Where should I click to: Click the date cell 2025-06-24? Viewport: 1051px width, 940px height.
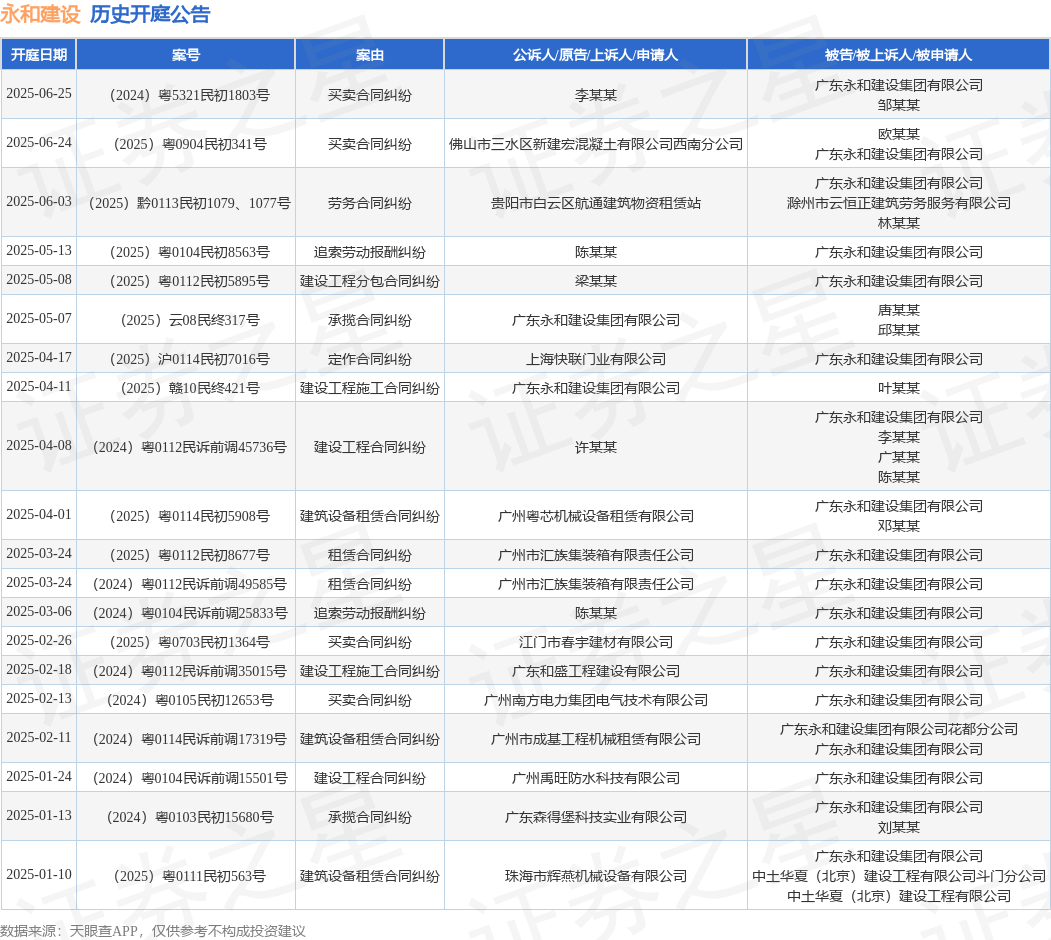pyautogui.click(x=39, y=143)
